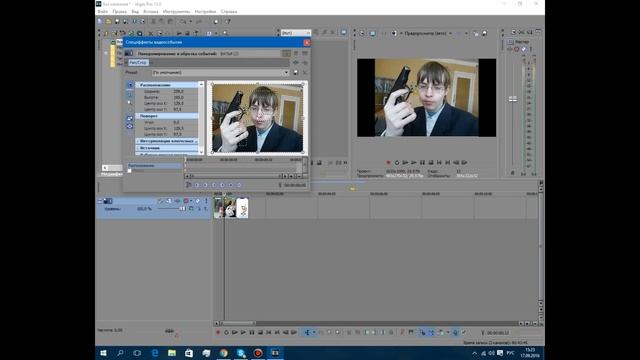Open the auto ripple mode dropdown arrow
The height and width of the screenshot is (360, 640).
tap(447, 333)
